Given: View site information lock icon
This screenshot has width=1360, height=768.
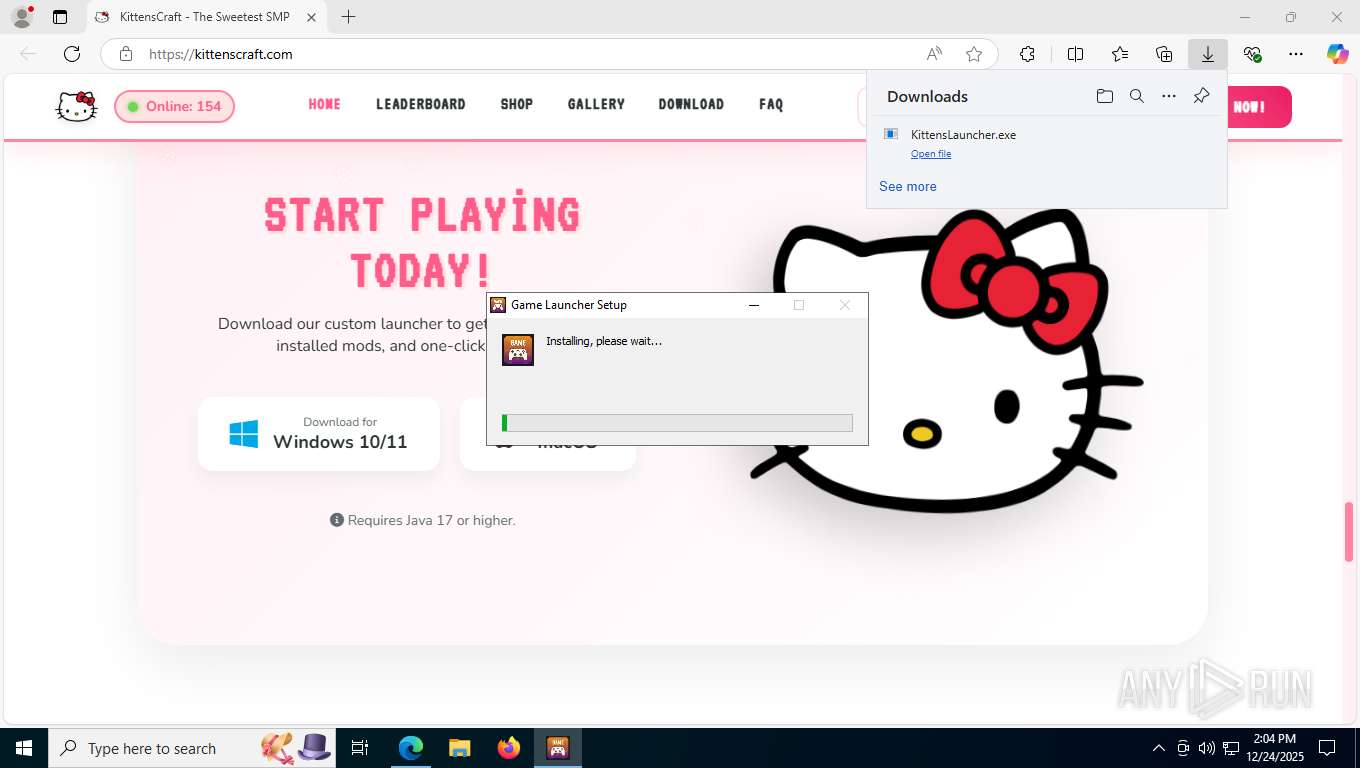Looking at the screenshot, I should [126, 54].
